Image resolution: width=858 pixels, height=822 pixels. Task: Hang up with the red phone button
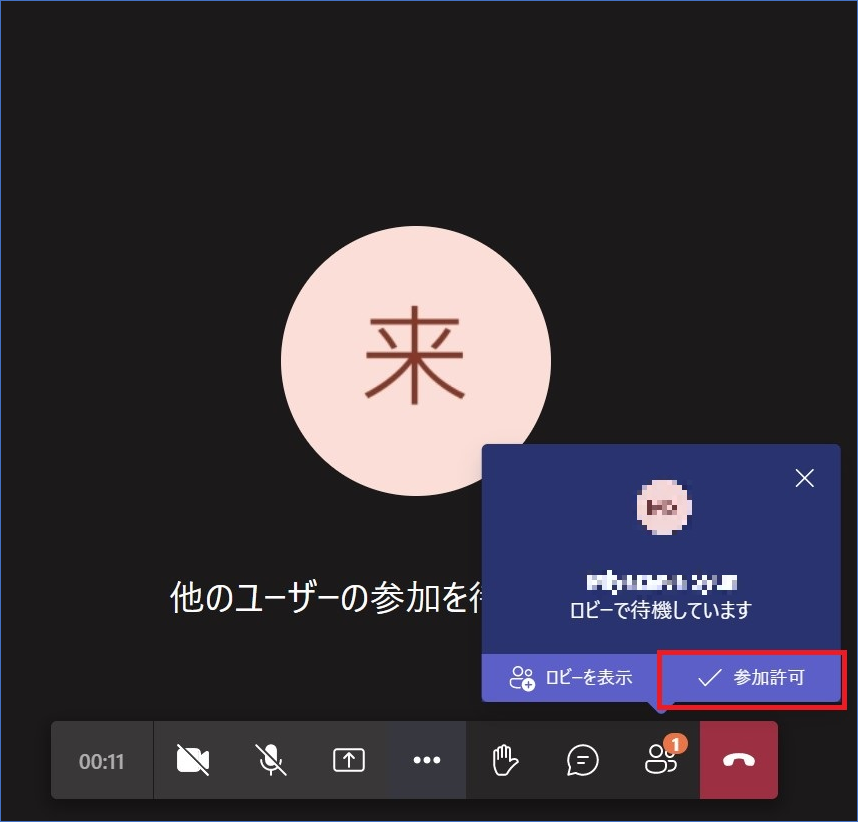point(739,761)
